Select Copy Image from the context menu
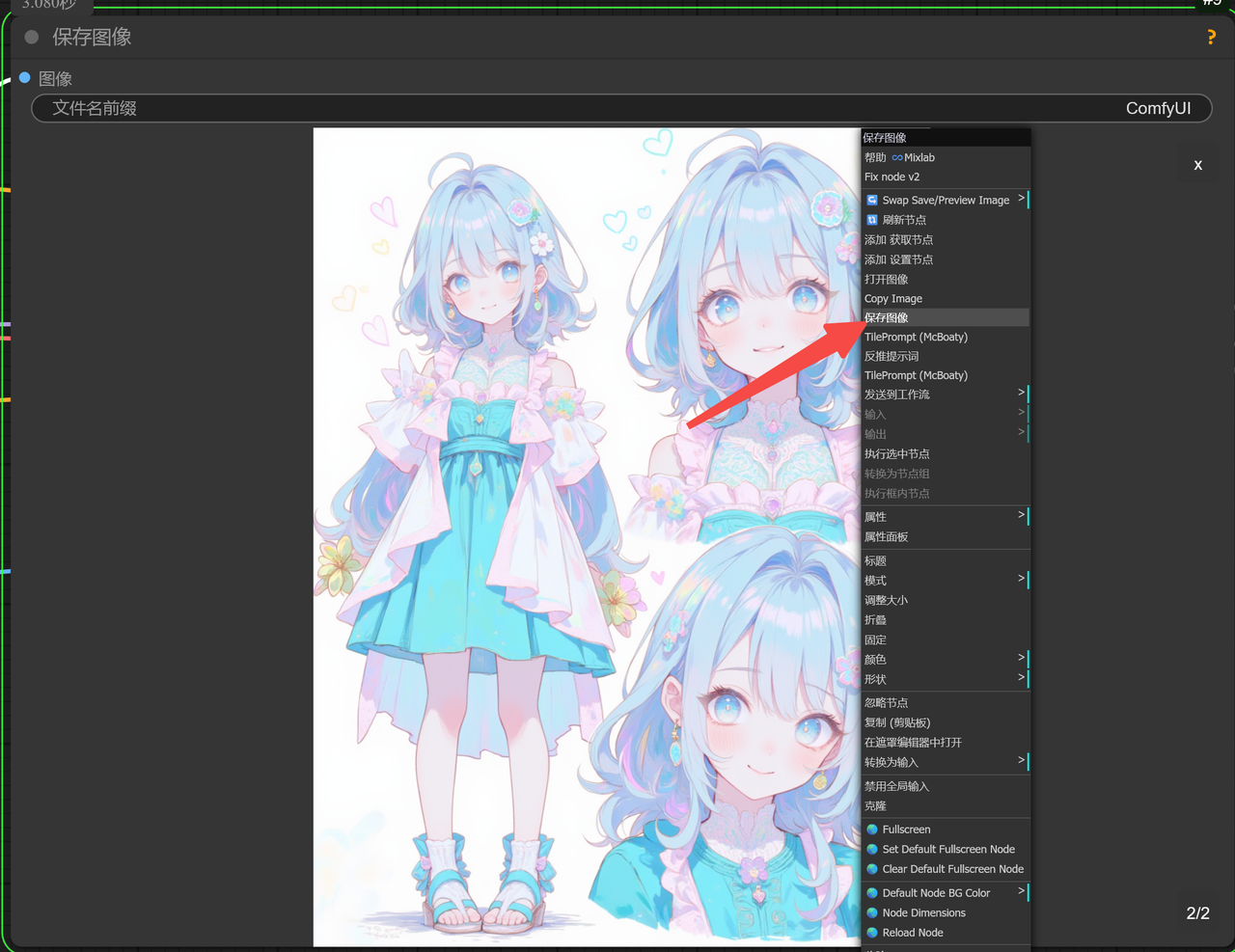The height and width of the screenshot is (952, 1235). coord(946,298)
